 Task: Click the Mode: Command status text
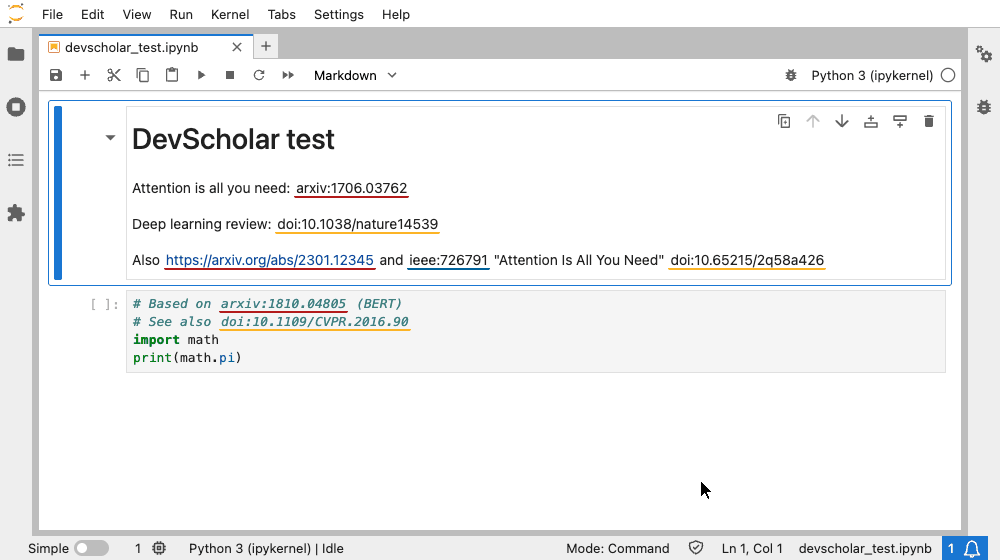(x=618, y=549)
